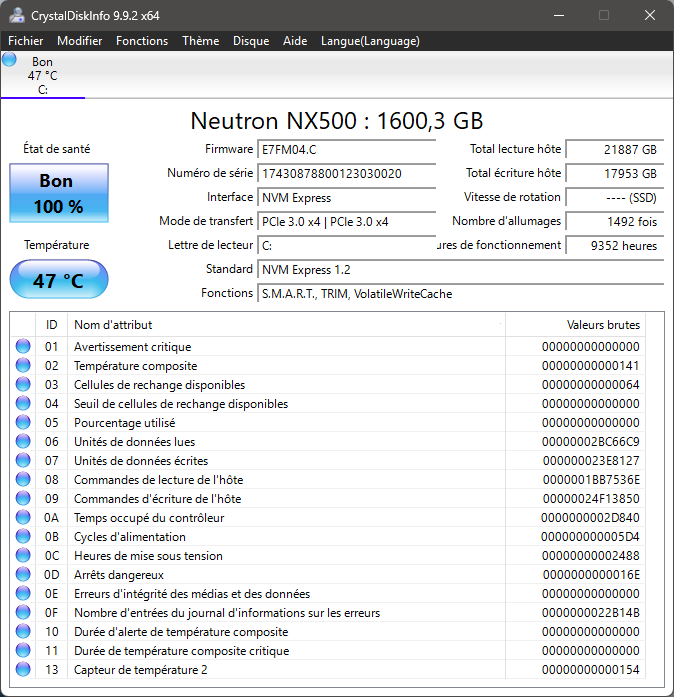
Task: Click status icon for Commandes d'écriture de l'hôte
Action: 23,498
